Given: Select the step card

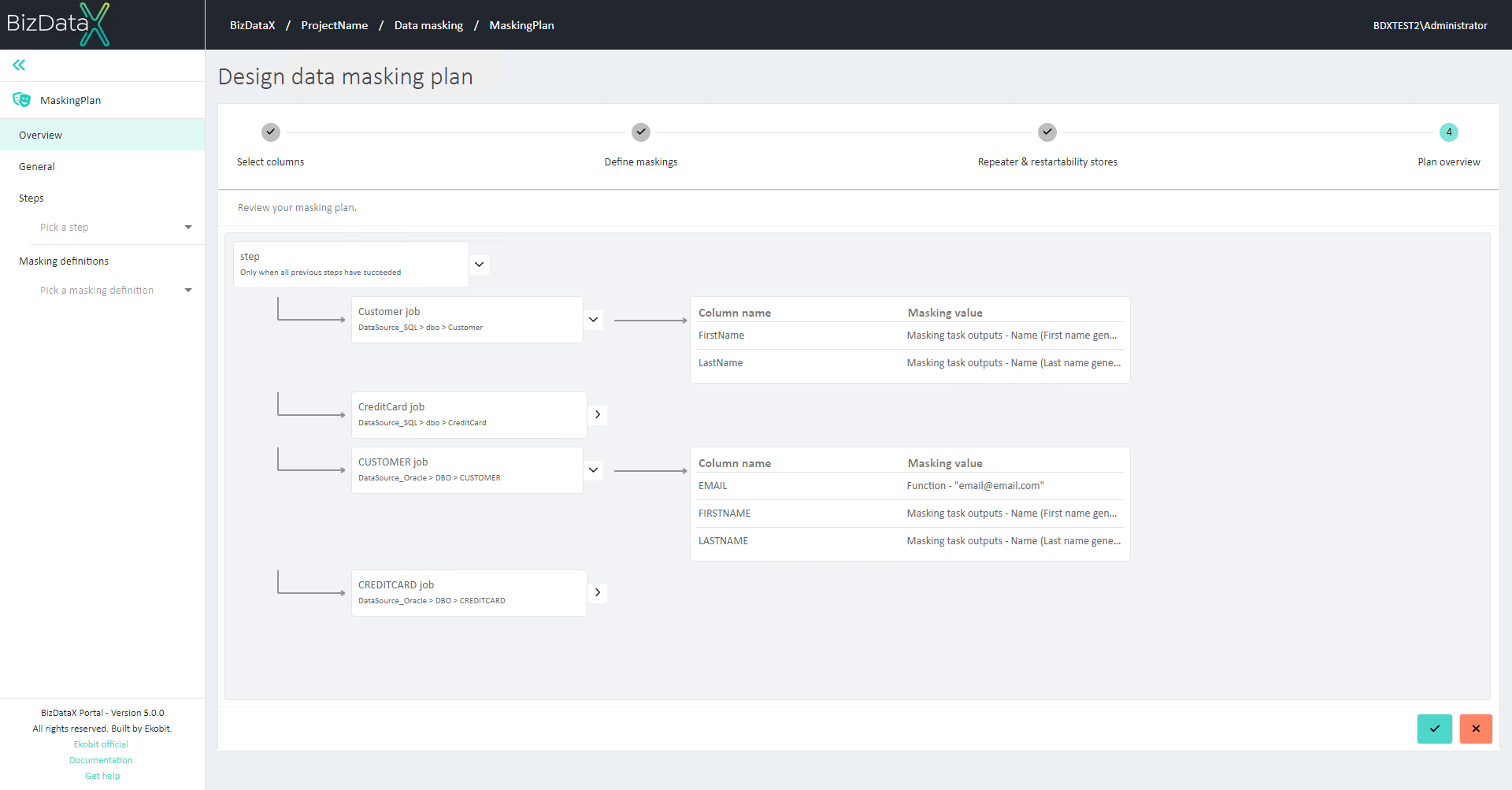Looking at the screenshot, I should (x=351, y=265).
